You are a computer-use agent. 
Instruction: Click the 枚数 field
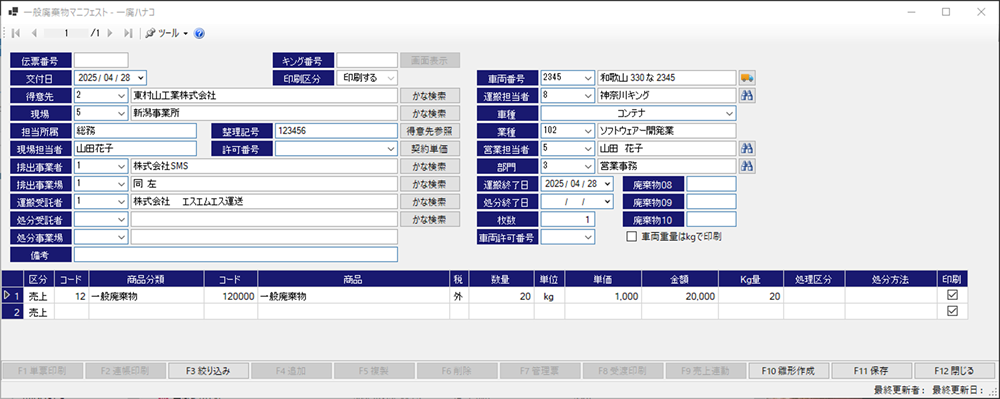(568, 219)
